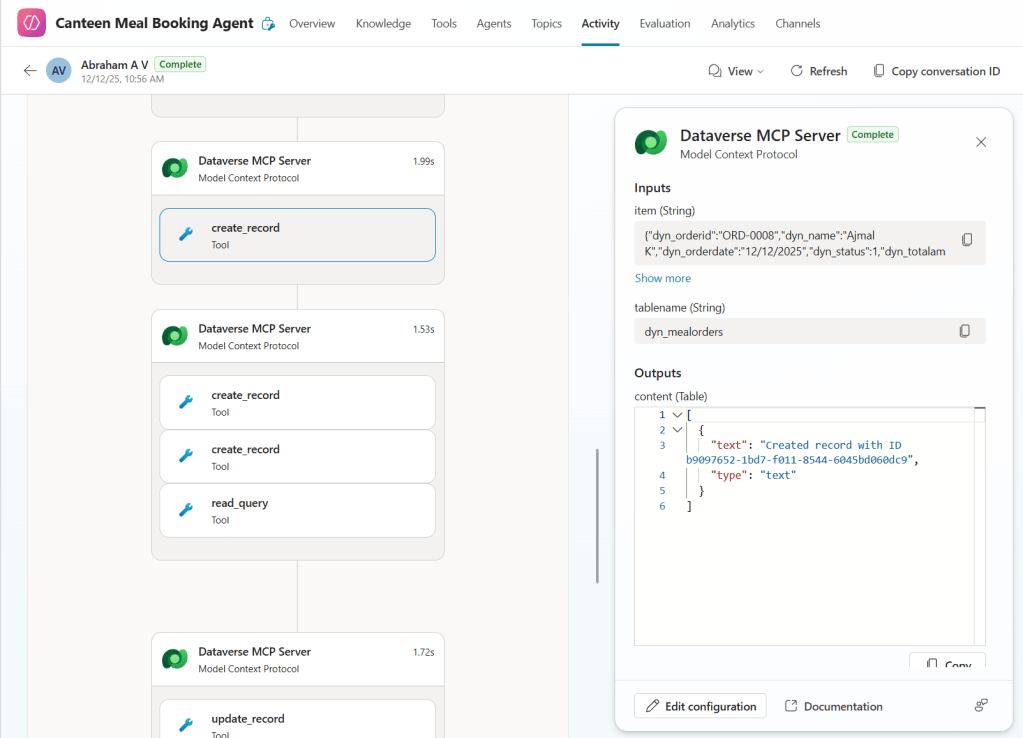Click the AV user avatar
Screen dimensions: 1023x738
click(x=59, y=71)
